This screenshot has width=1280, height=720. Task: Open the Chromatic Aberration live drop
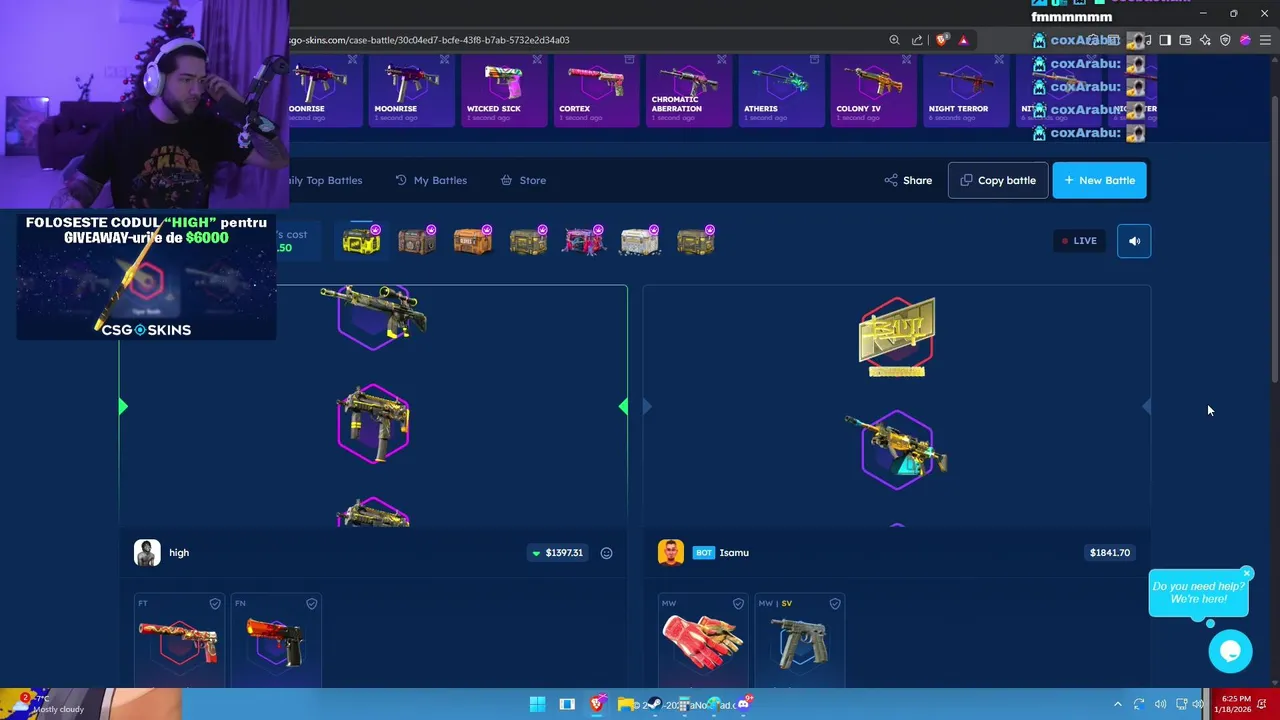[689, 90]
